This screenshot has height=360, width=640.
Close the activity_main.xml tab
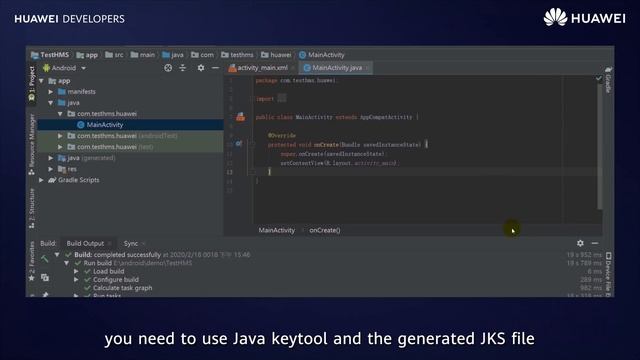coord(293,68)
